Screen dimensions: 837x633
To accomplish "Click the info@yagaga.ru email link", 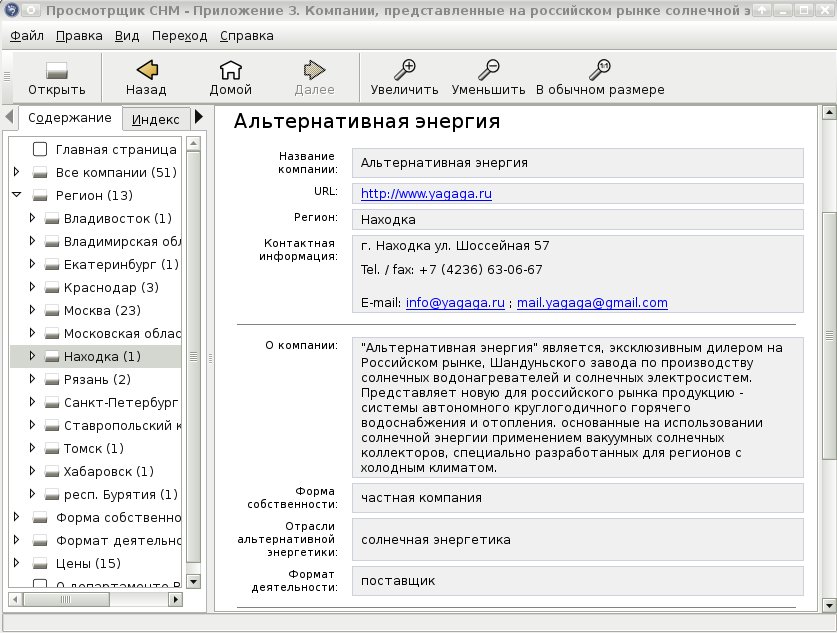I will point(455,303).
